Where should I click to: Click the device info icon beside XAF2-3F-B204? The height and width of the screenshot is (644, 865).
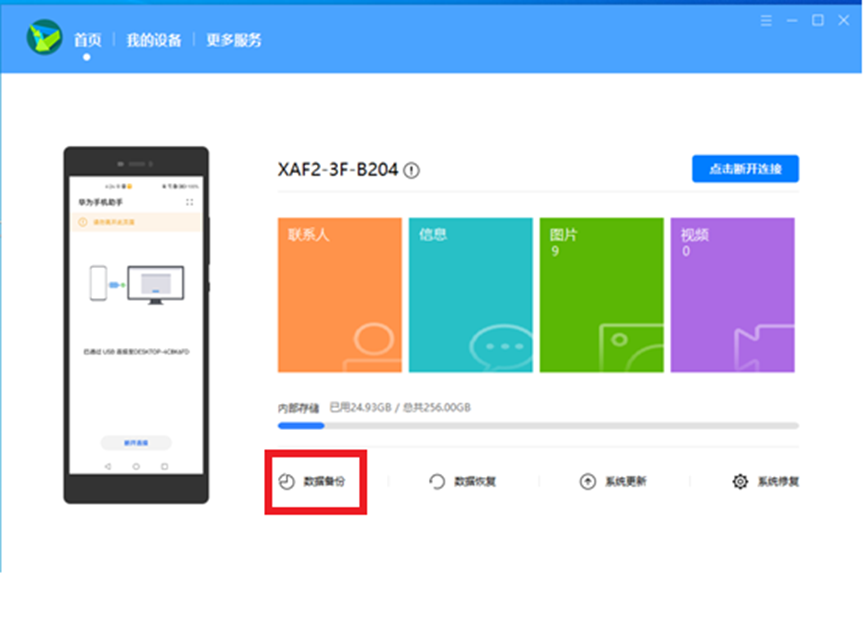[412, 171]
